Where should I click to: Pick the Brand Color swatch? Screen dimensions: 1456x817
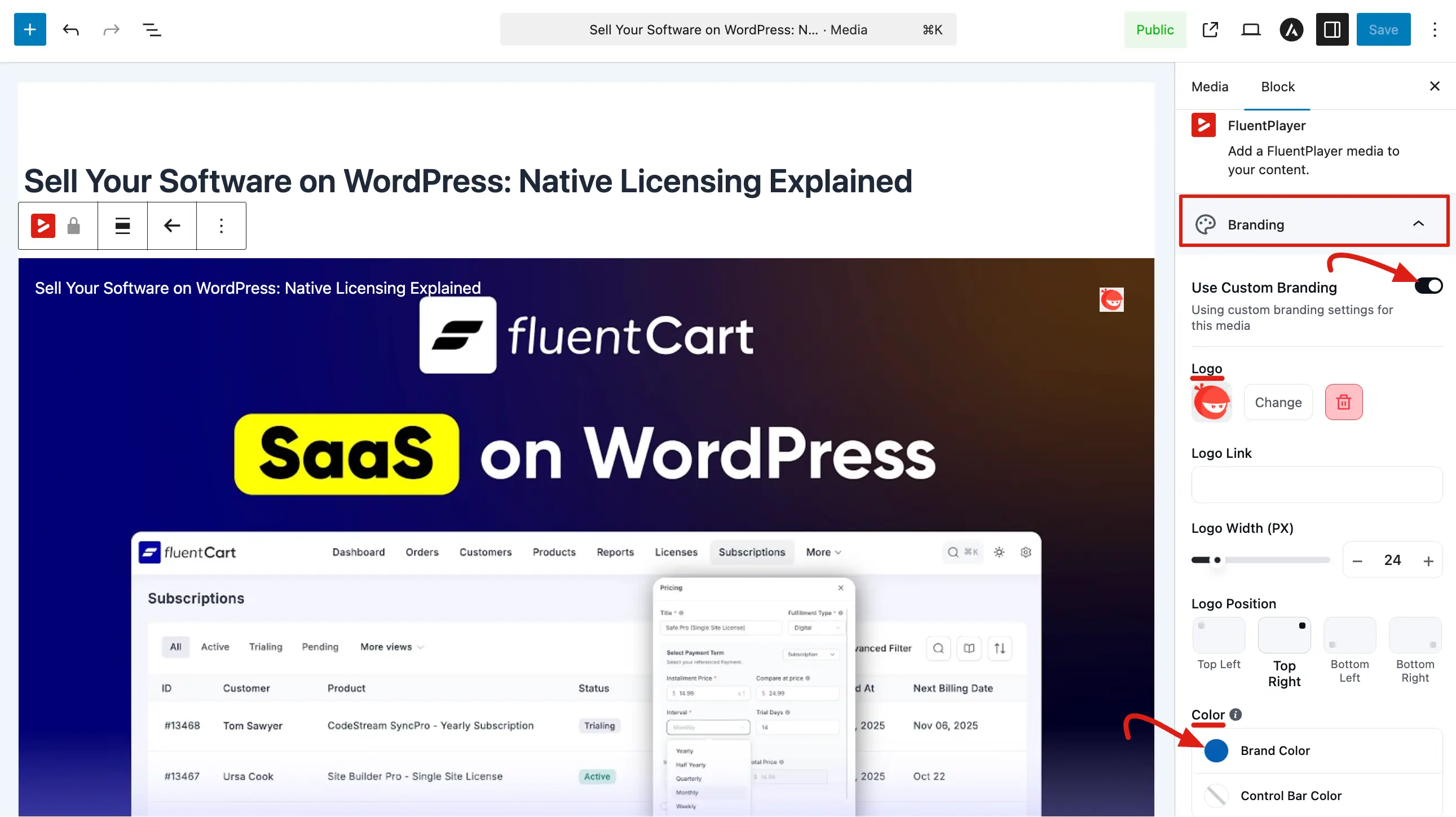(x=1216, y=751)
